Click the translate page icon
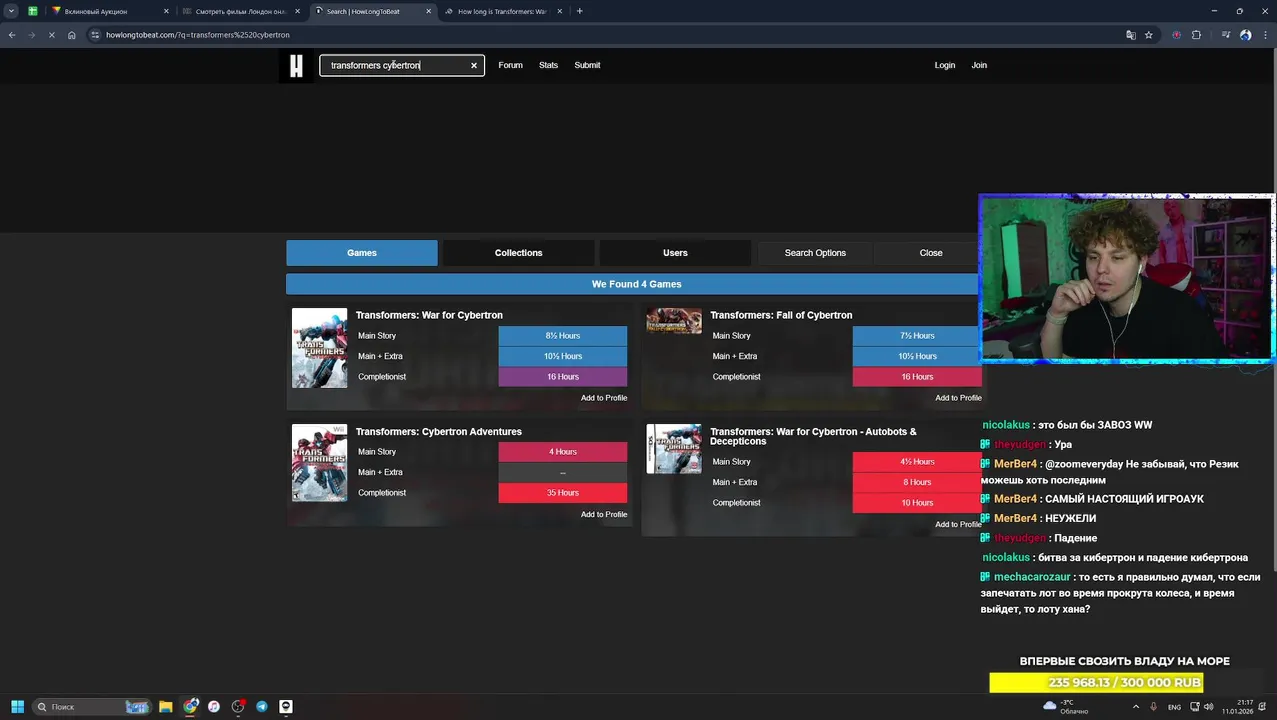This screenshot has width=1277, height=720. point(1131,35)
